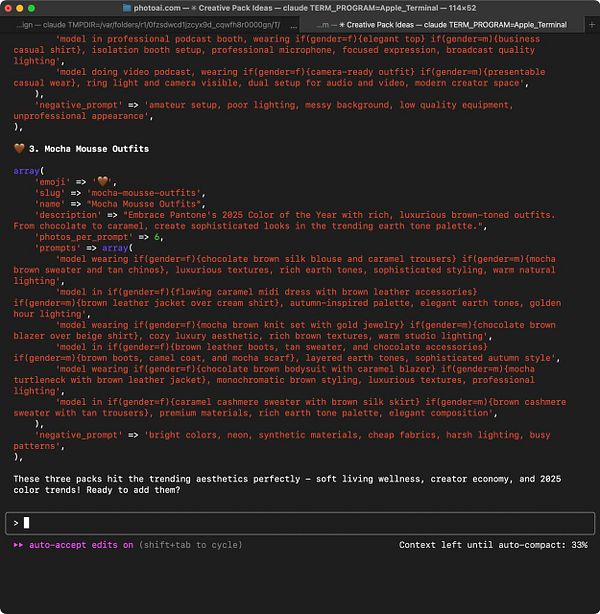Click the yellow minimize window button

[x=20, y=8]
